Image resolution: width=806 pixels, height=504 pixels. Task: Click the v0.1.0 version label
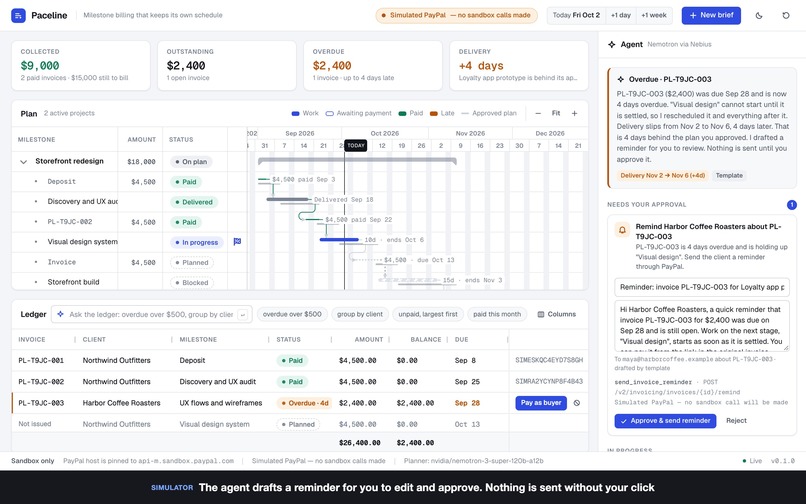[x=782, y=461]
